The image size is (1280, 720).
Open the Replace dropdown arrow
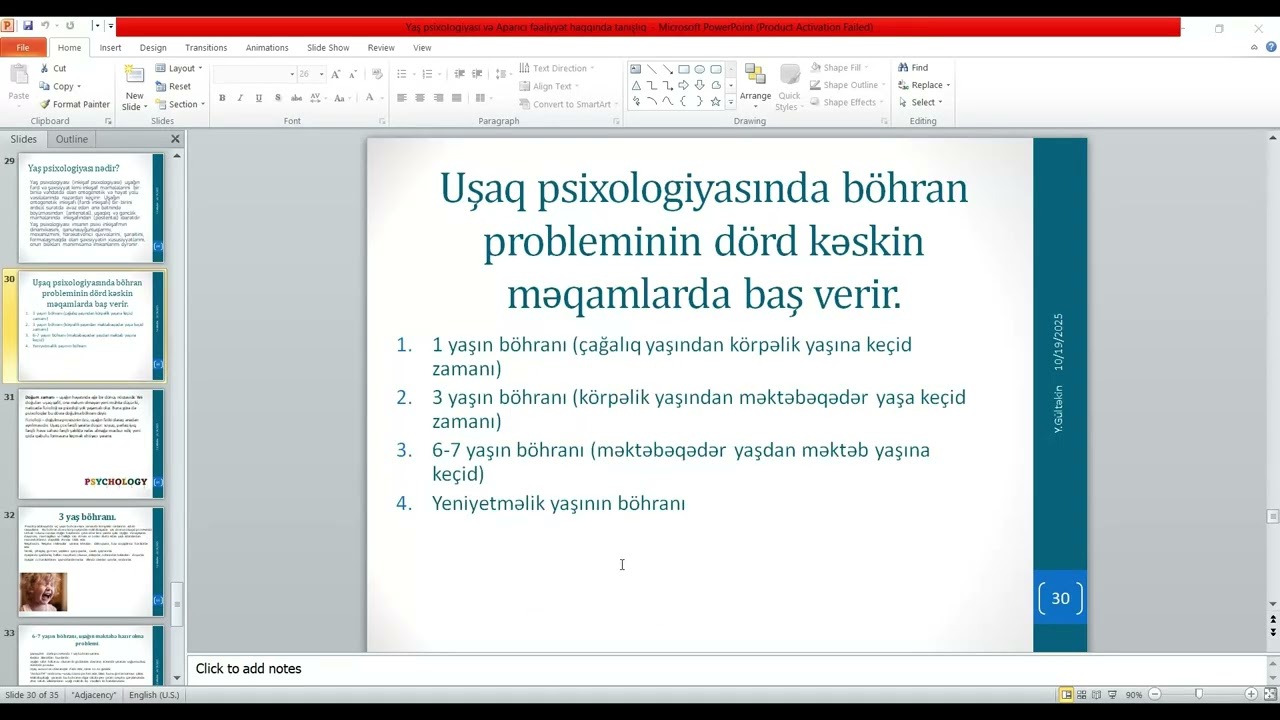point(948,86)
